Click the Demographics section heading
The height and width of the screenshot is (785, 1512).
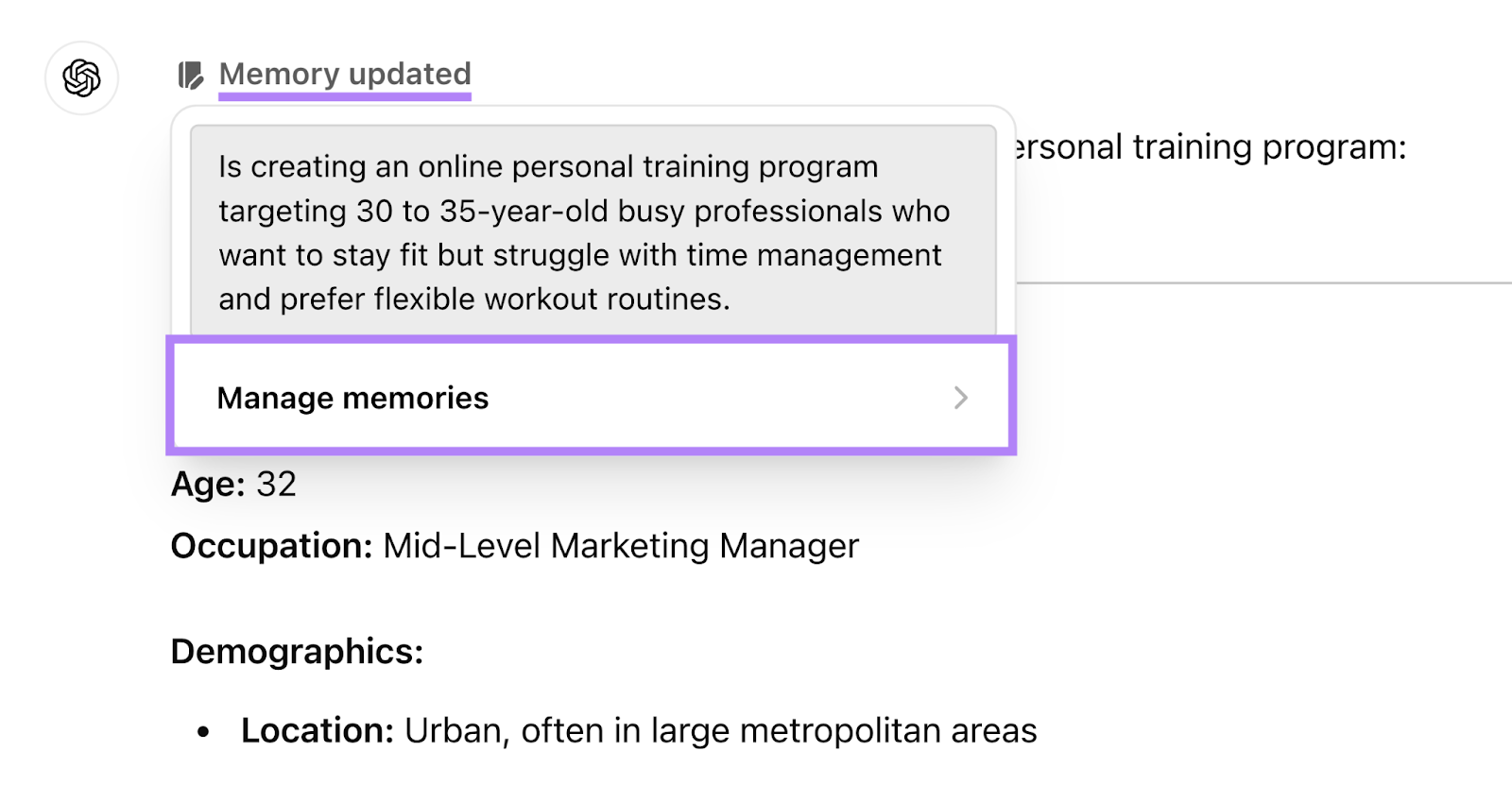pyautogui.click(x=297, y=651)
